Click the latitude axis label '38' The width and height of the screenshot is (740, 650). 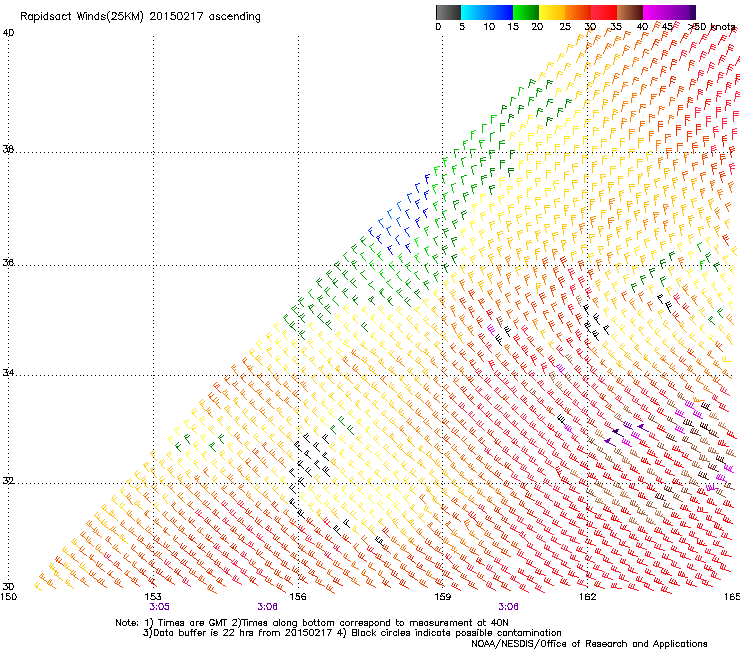pos(8,149)
